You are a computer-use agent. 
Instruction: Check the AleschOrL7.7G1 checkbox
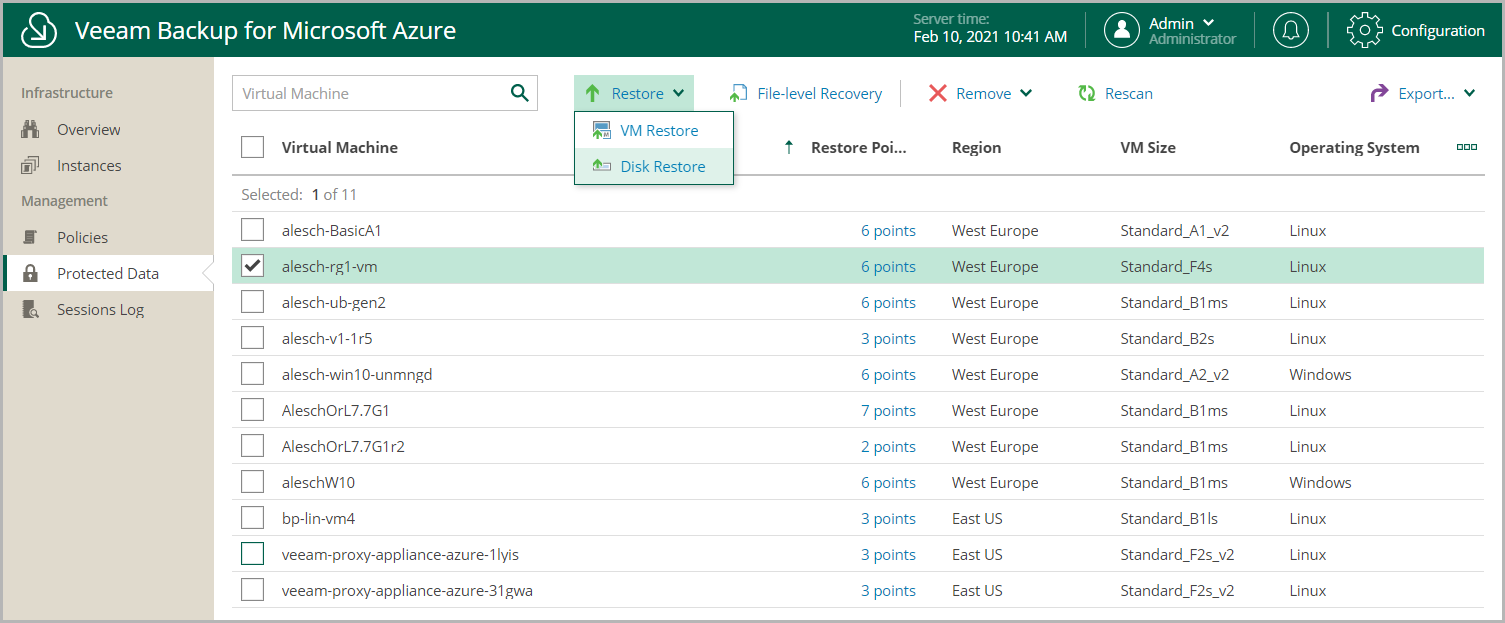pyautogui.click(x=253, y=410)
